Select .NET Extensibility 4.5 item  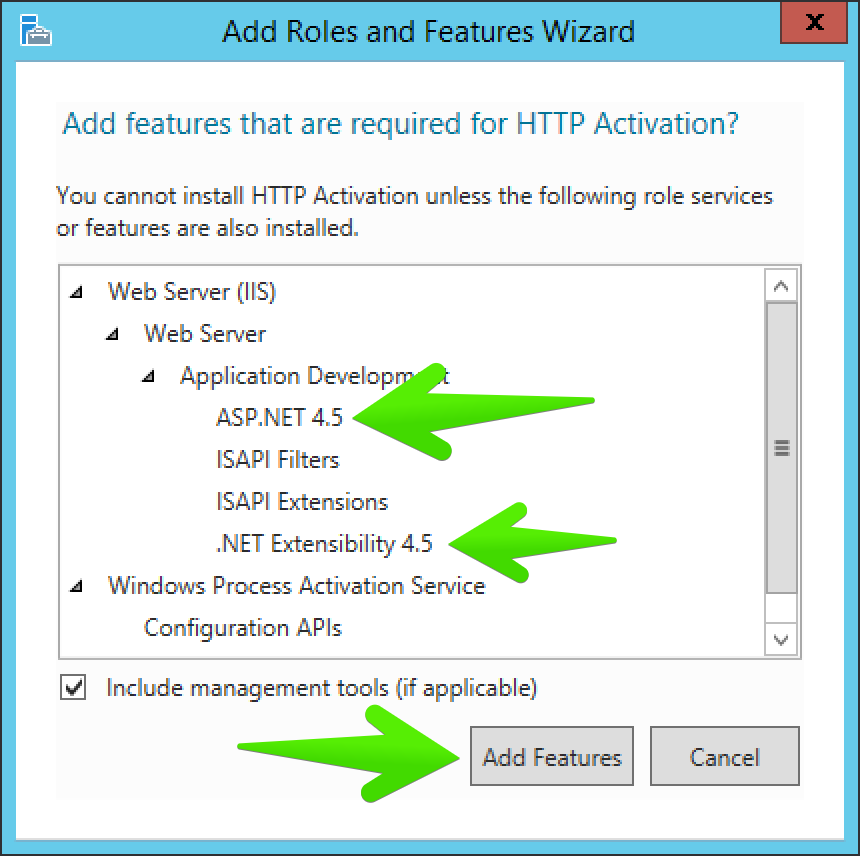click(x=324, y=543)
